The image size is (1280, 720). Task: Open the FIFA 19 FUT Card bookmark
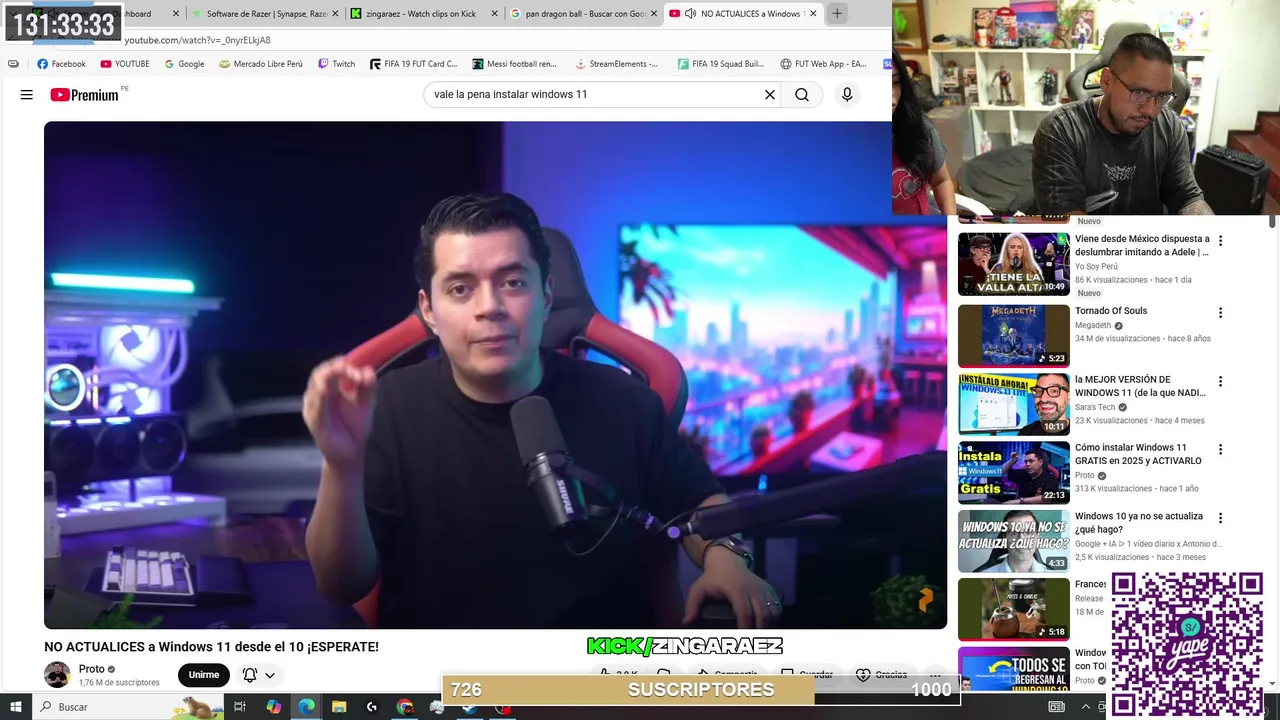(x=413, y=64)
